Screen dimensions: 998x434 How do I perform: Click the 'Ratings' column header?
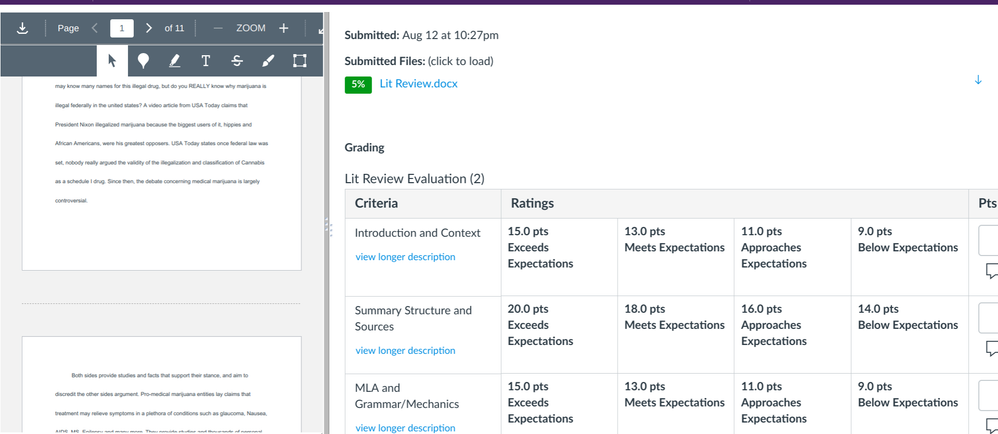coord(532,204)
